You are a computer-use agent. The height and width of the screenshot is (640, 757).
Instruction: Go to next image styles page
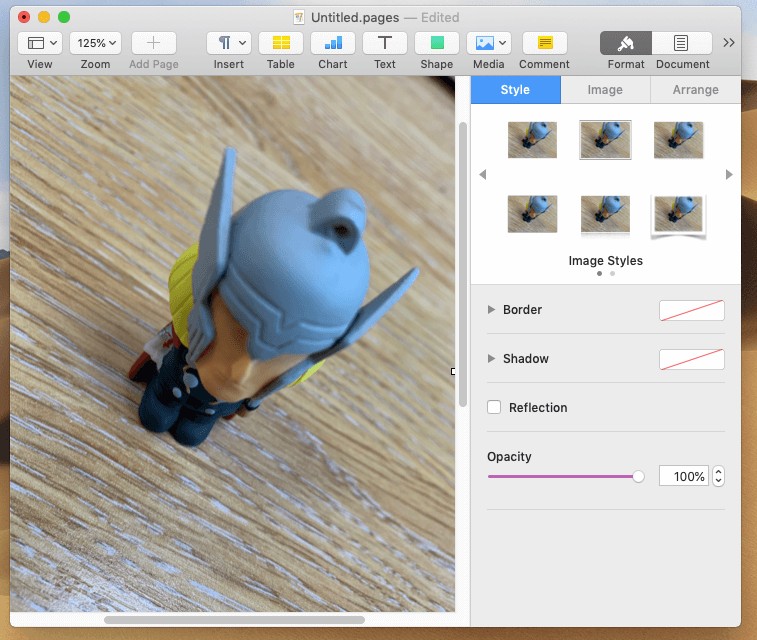point(729,175)
